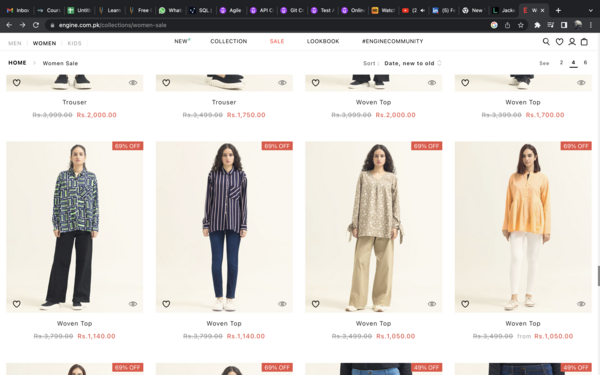
Task: Quick view the Rs.1,750 Trouser
Action: point(282,83)
